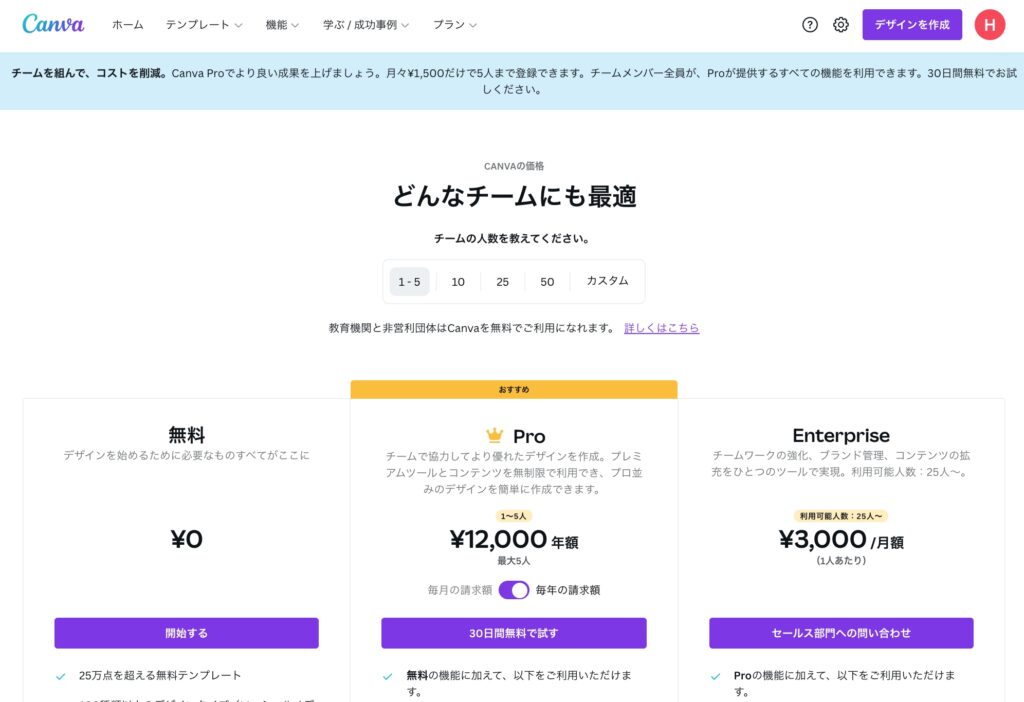
Task: Click the Enterprise plan title
Action: (841, 436)
